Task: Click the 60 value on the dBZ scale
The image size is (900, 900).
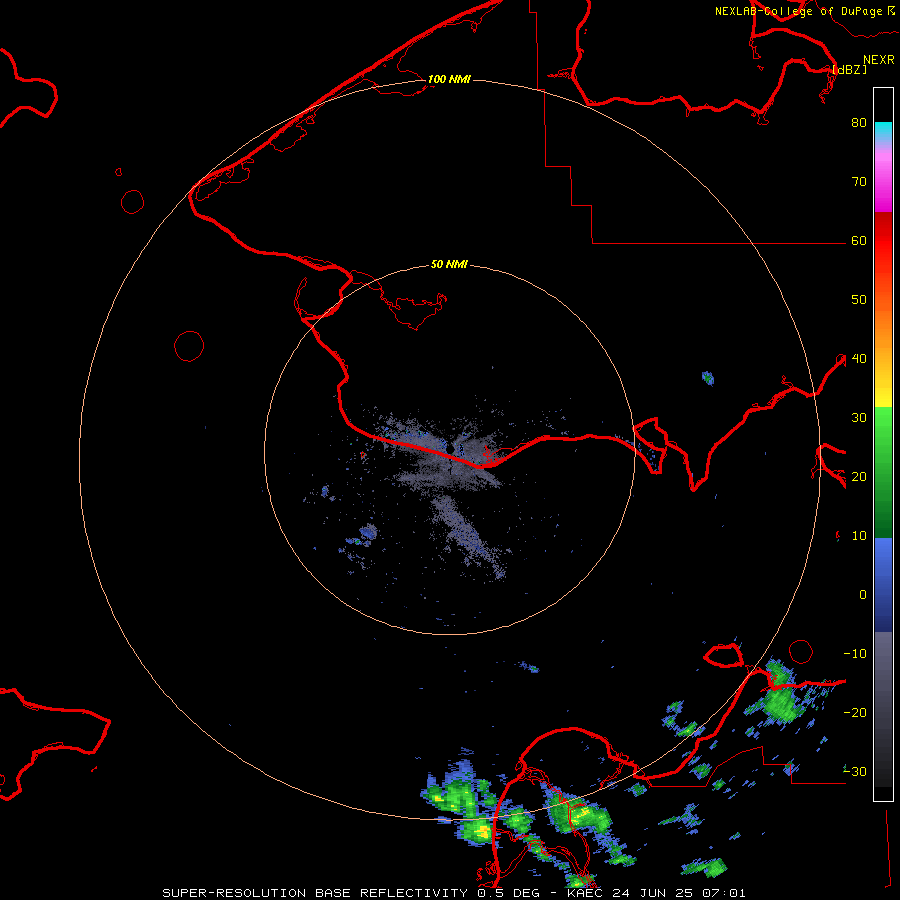Action: (859, 240)
